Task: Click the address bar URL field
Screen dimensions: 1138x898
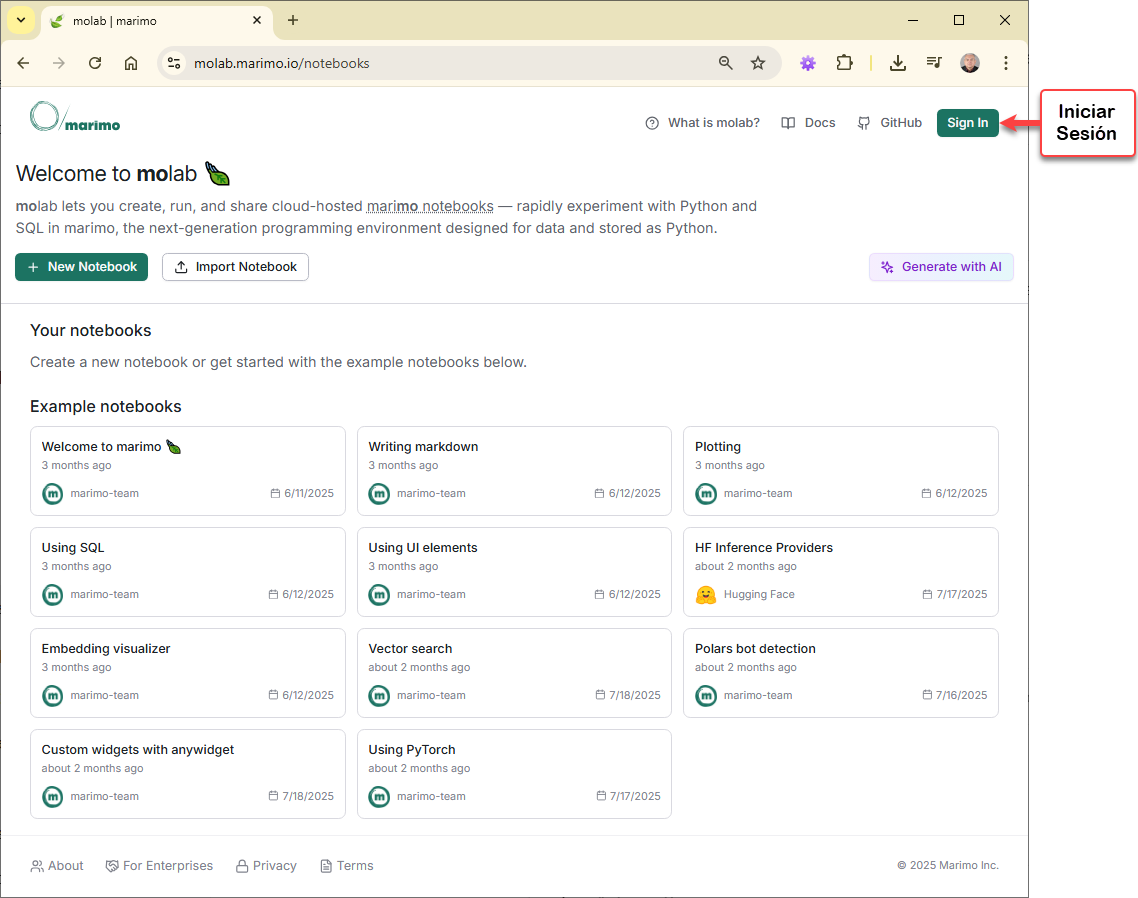Action: 440,63
